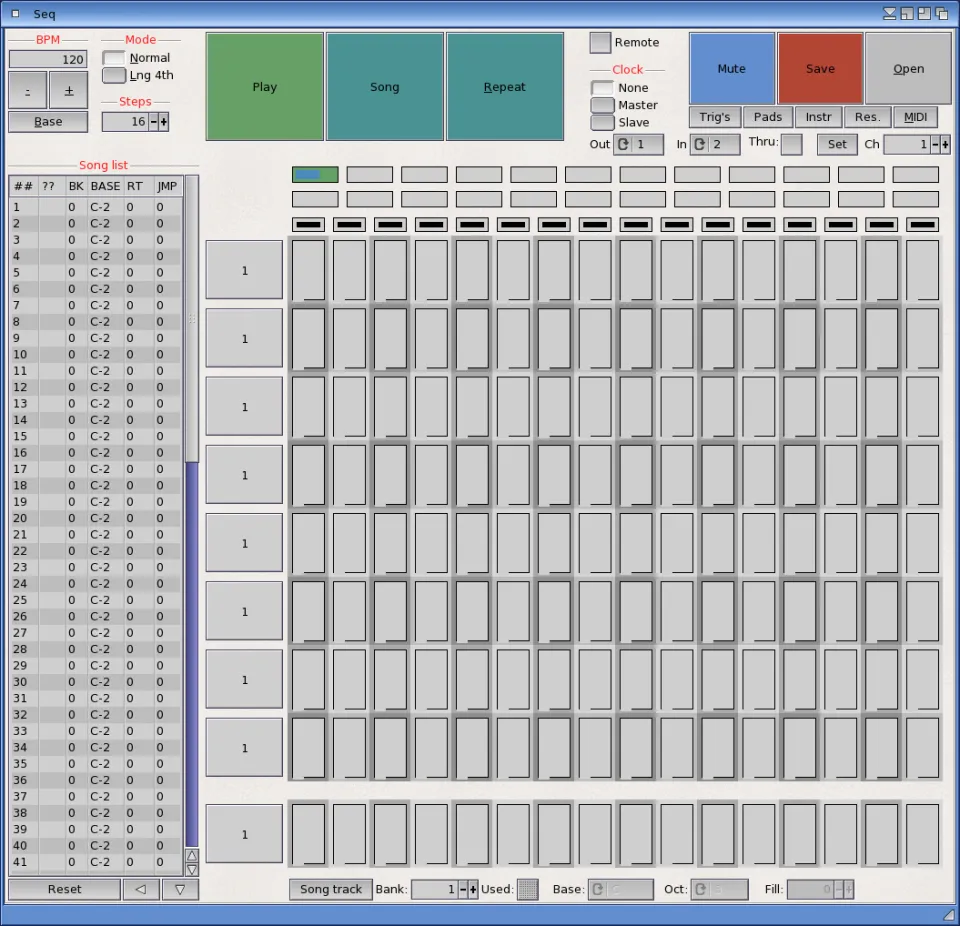Screen dimensions: 960x926
Task: Enable the Remote checkbox
Action: 600,42
